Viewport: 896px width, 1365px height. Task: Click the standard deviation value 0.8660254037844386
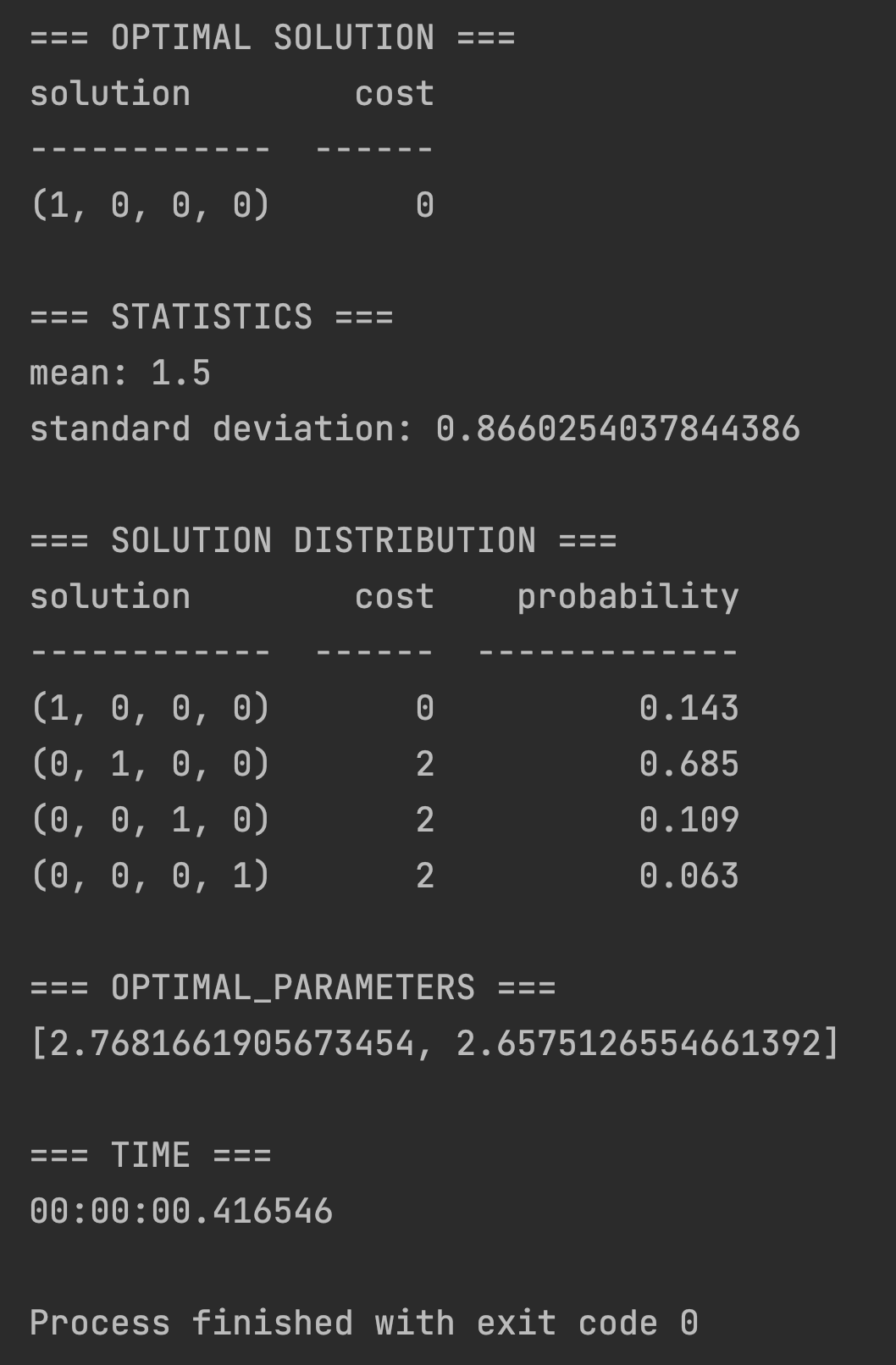point(618,429)
